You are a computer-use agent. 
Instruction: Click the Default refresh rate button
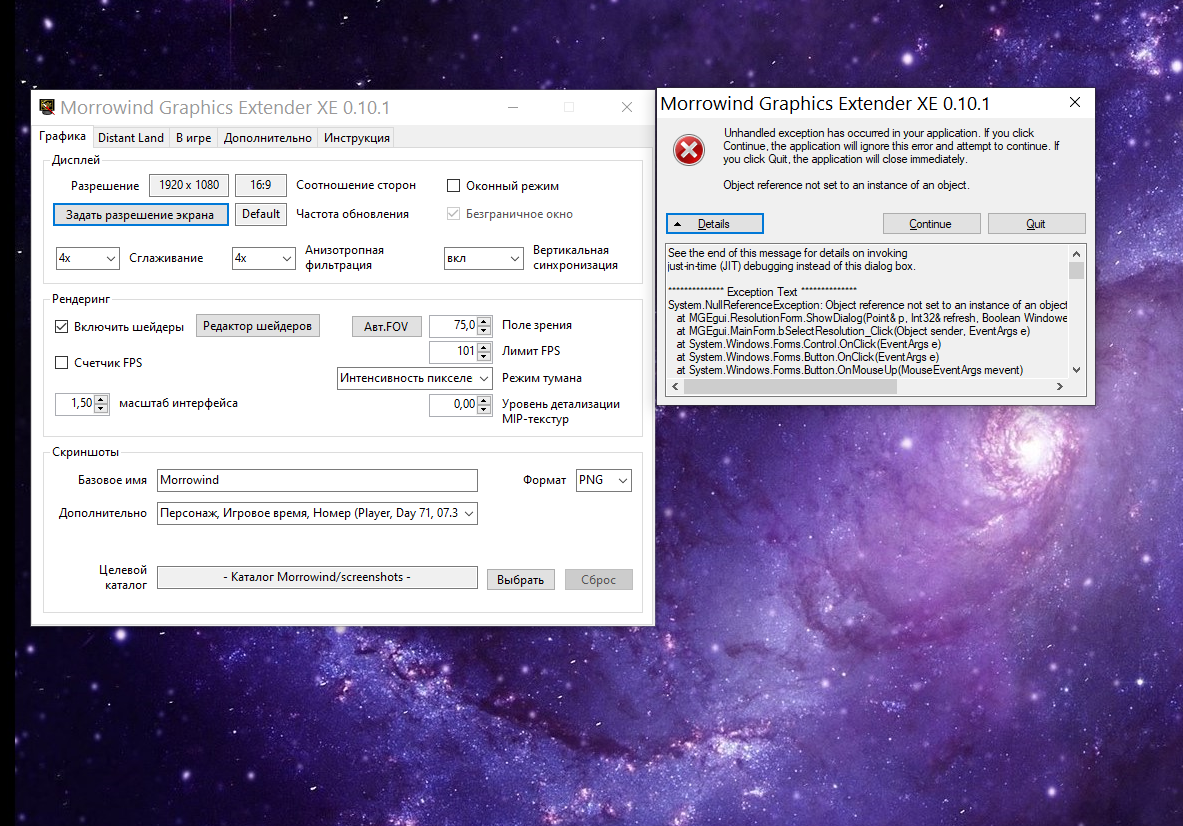[260, 214]
